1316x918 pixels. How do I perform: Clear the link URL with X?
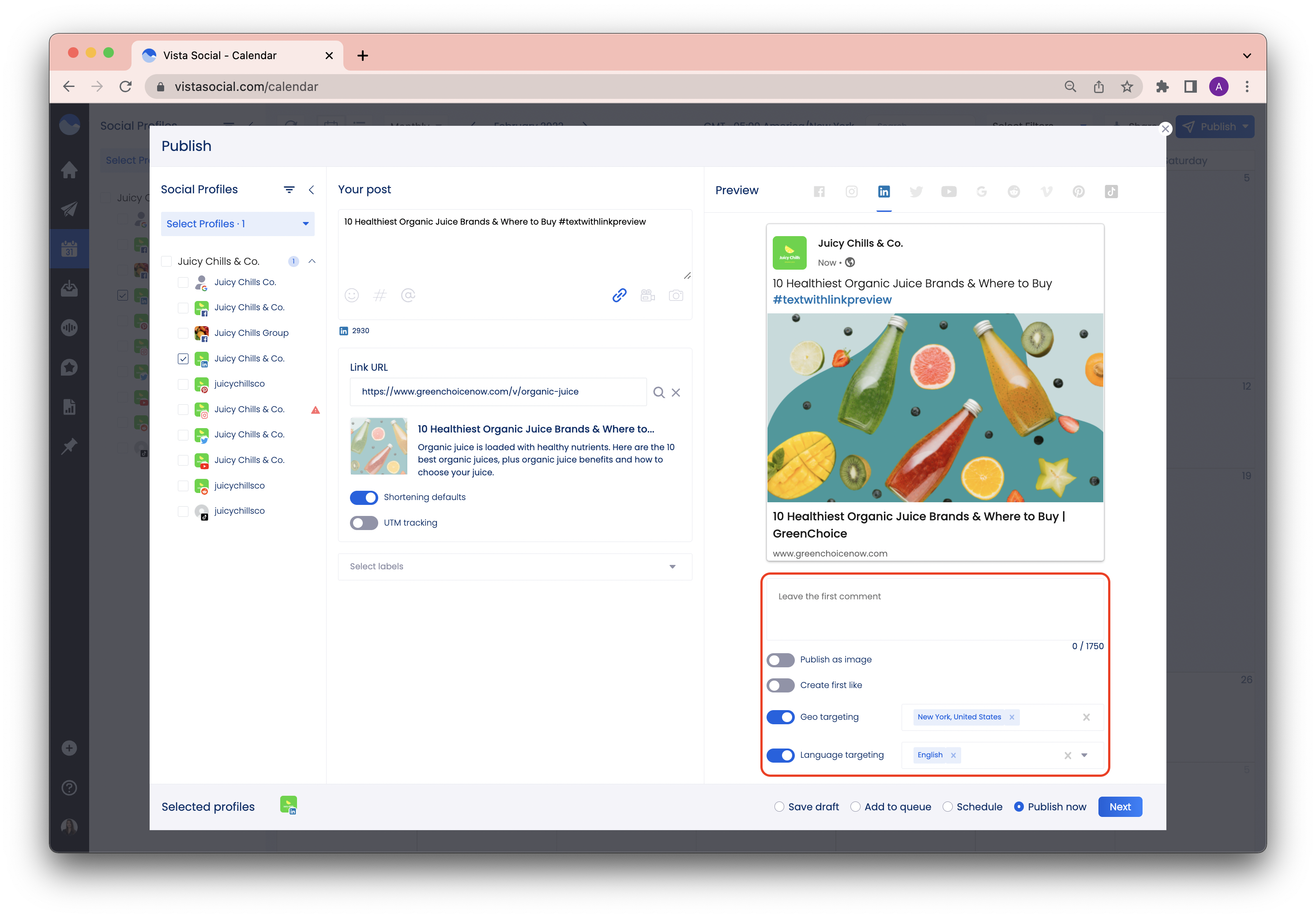click(676, 392)
